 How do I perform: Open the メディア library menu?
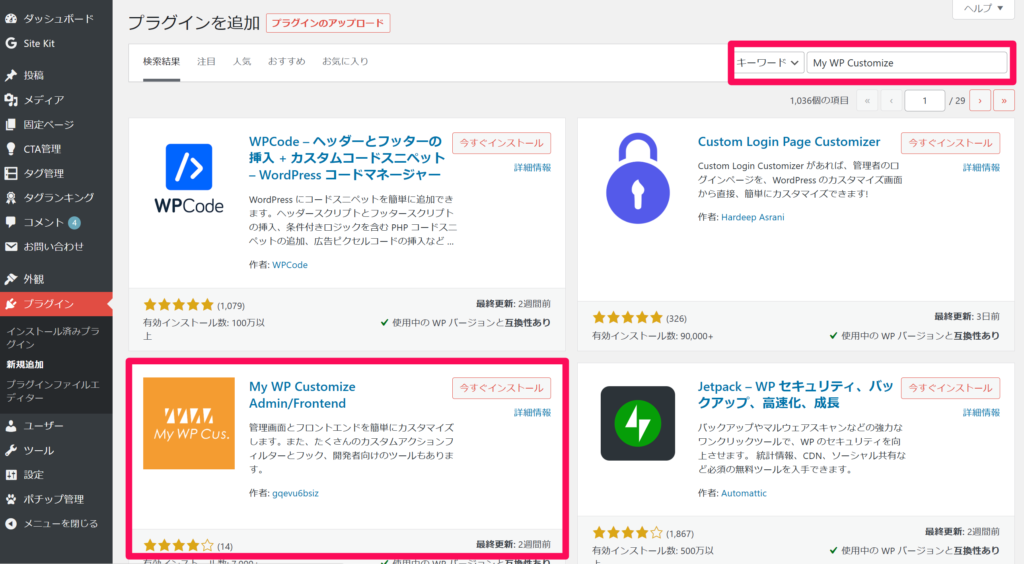point(43,100)
